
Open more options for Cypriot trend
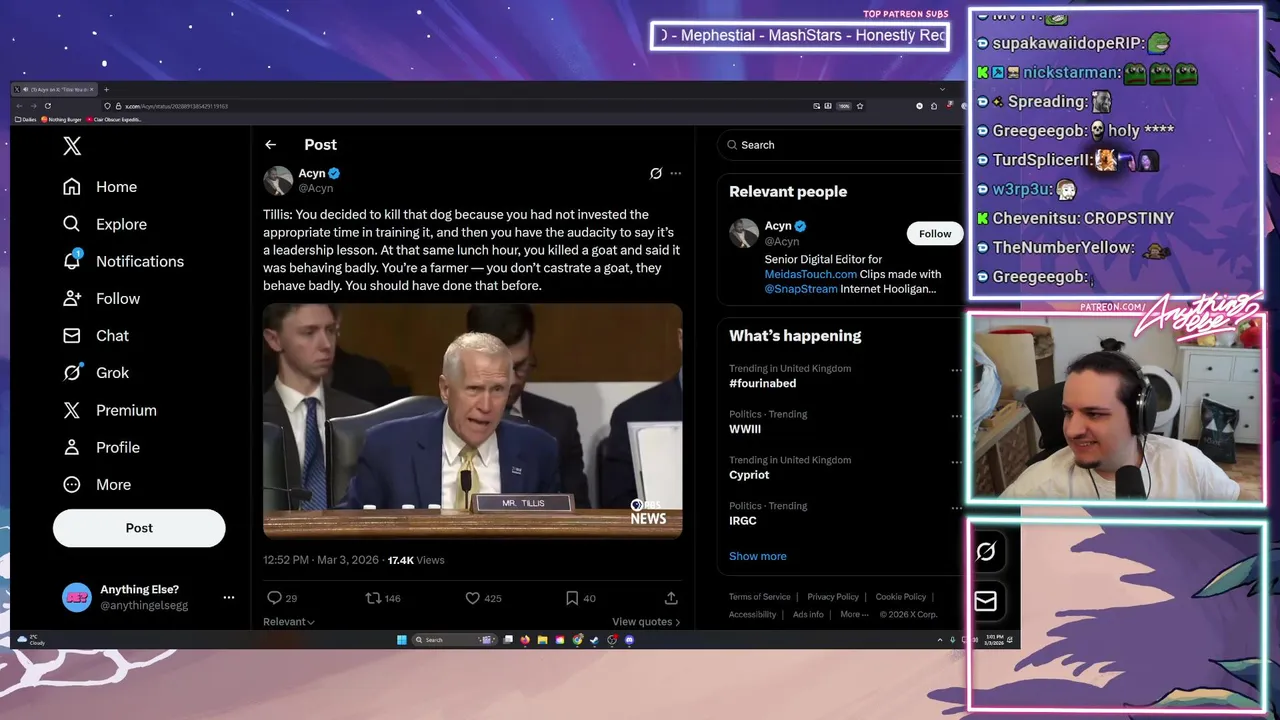pyautogui.click(x=956, y=462)
